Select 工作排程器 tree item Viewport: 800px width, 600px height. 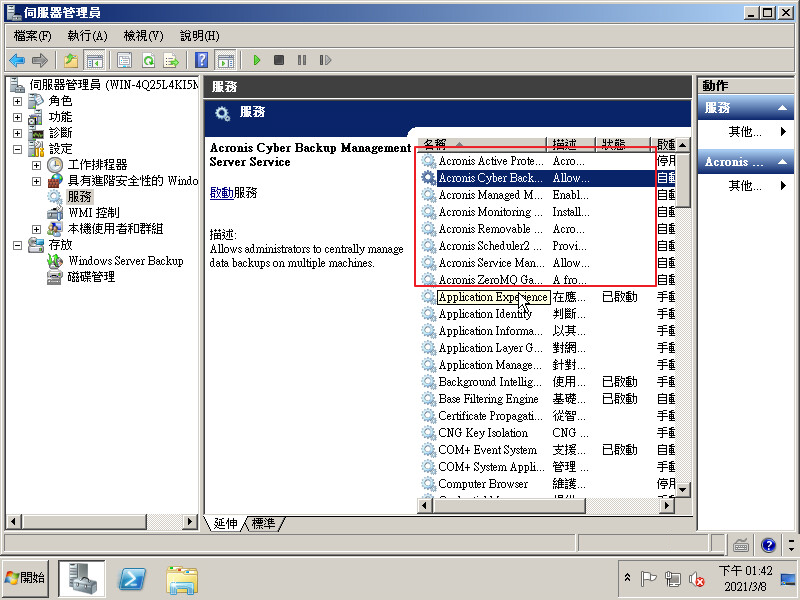(97, 165)
